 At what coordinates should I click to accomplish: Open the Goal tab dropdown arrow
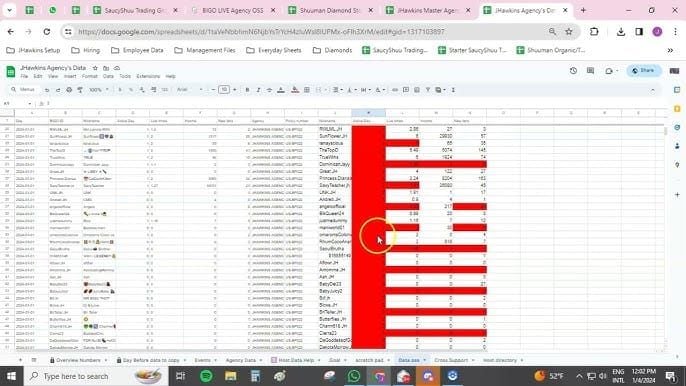[x=345, y=360]
